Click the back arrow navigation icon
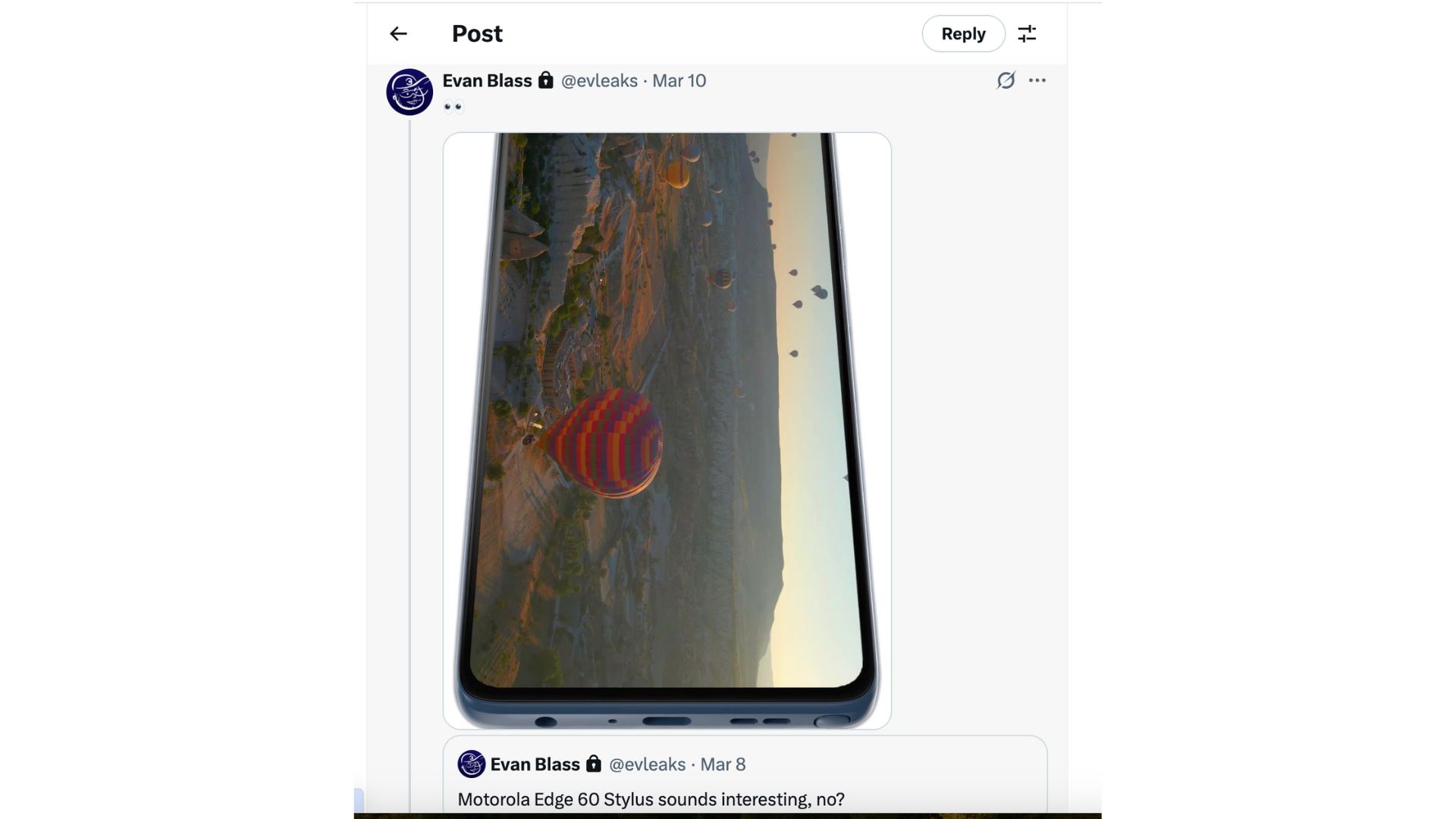 coord(397,33)
